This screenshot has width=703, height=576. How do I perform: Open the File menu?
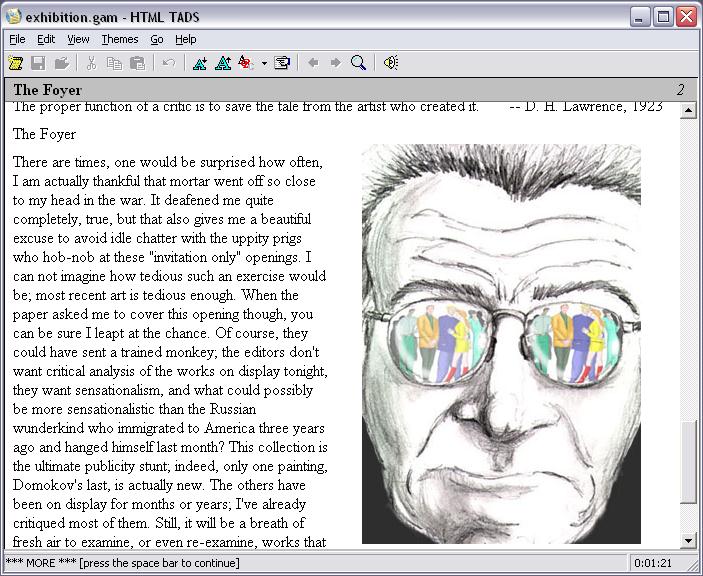tap(17, 39)
